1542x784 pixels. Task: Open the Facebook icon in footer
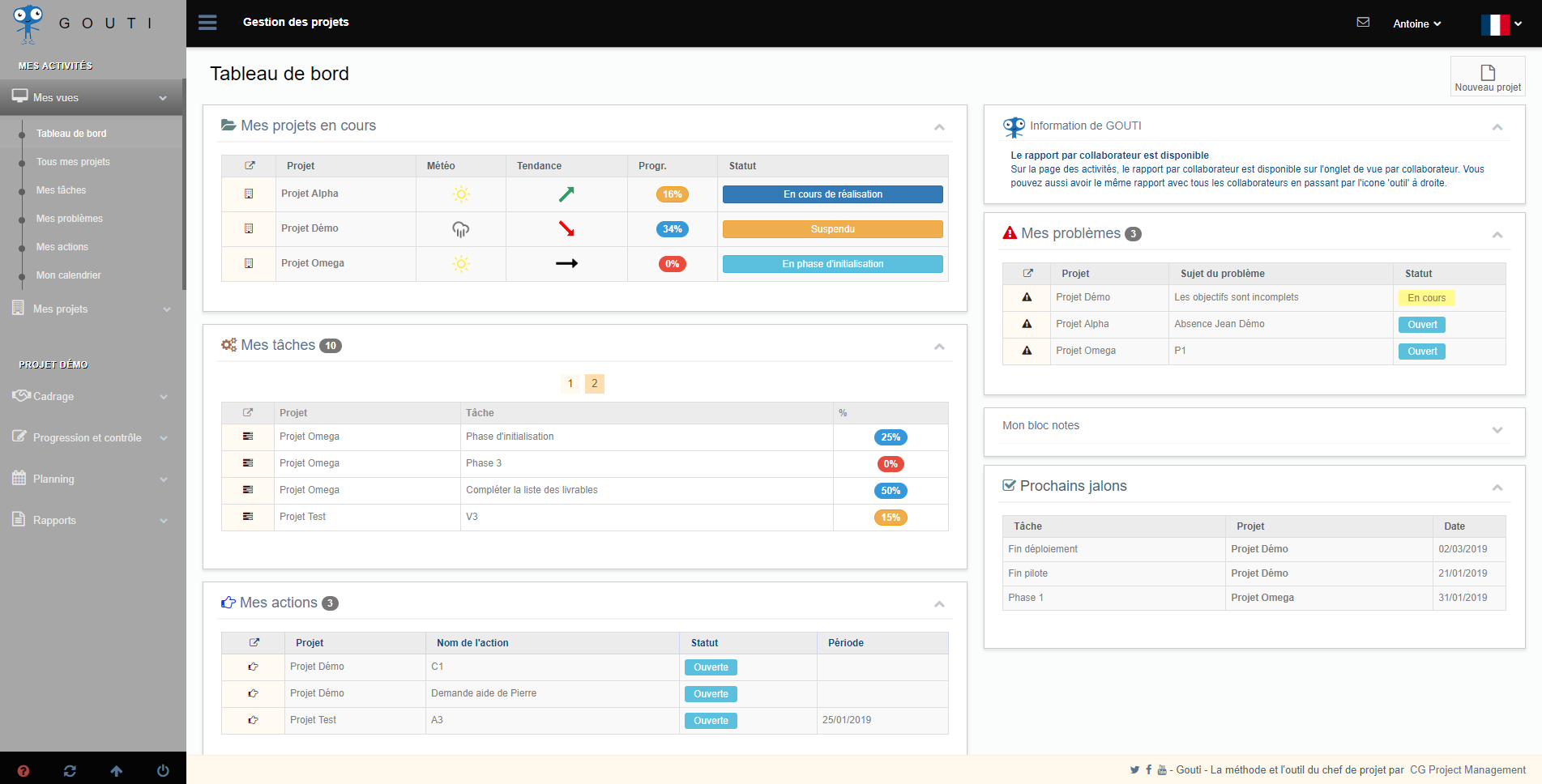pyautogui.click(x=1148, y=770)
